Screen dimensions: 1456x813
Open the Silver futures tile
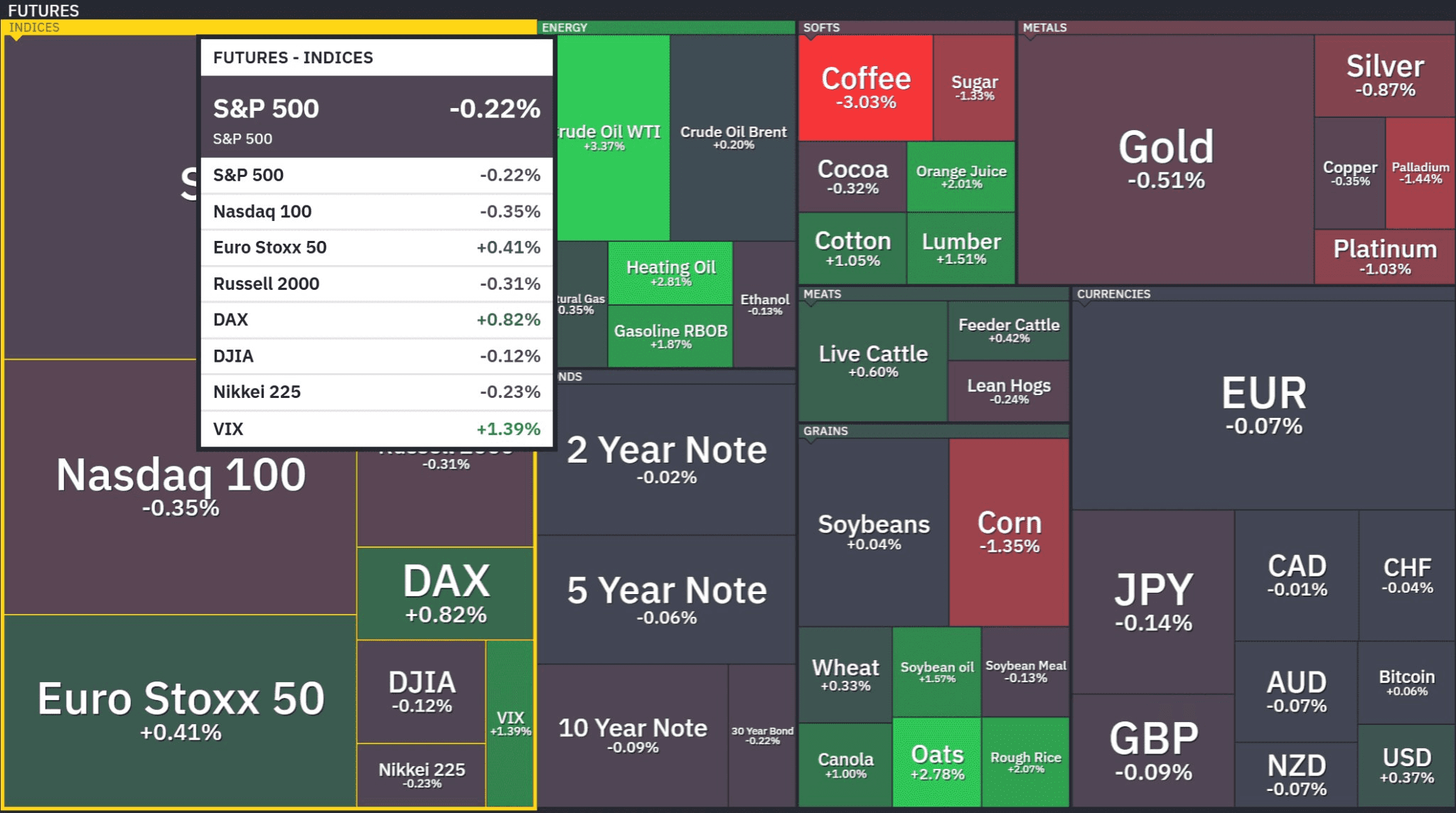point(1384,75)
